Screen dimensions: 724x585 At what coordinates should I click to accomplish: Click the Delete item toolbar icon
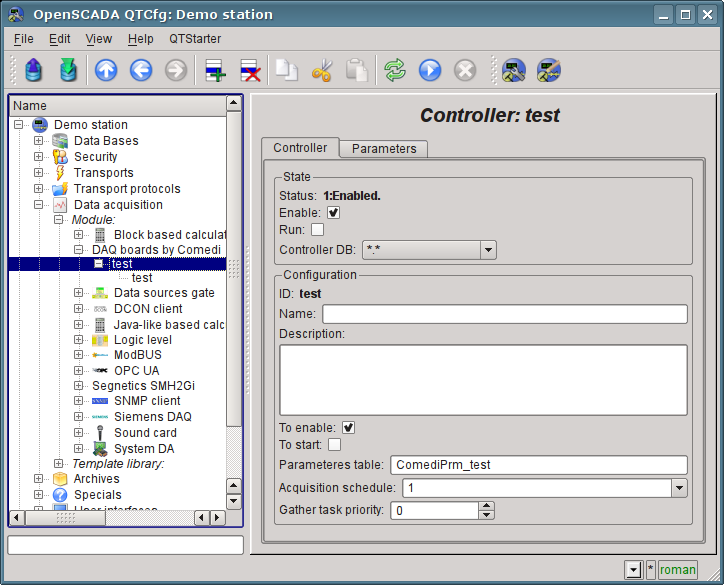coord(250,71)
